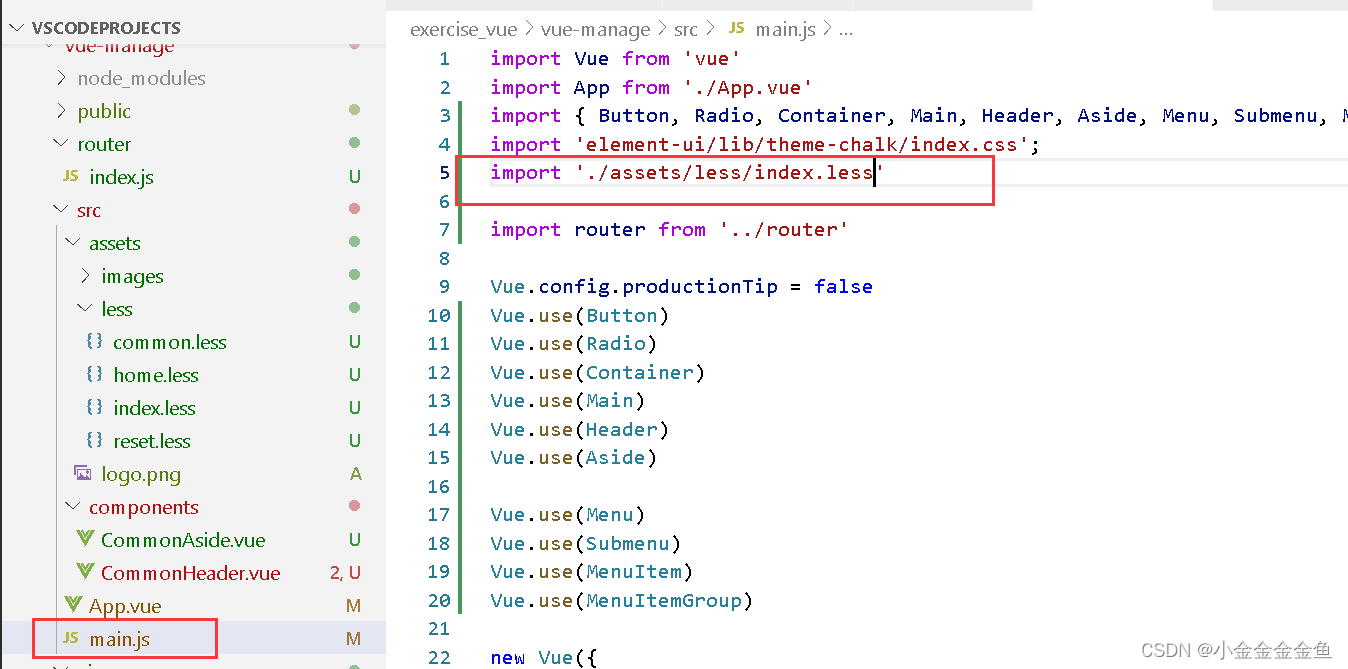The width and height of the screenshot is (1348, 669).
Task: Click exercise_vue in the breadcrumb
Action: coord(462,29)
